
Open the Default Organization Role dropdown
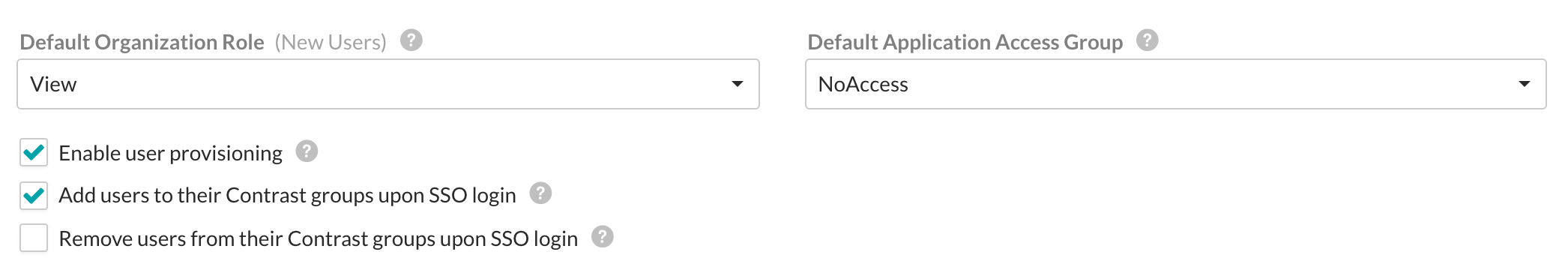click(x=388, y=84)
